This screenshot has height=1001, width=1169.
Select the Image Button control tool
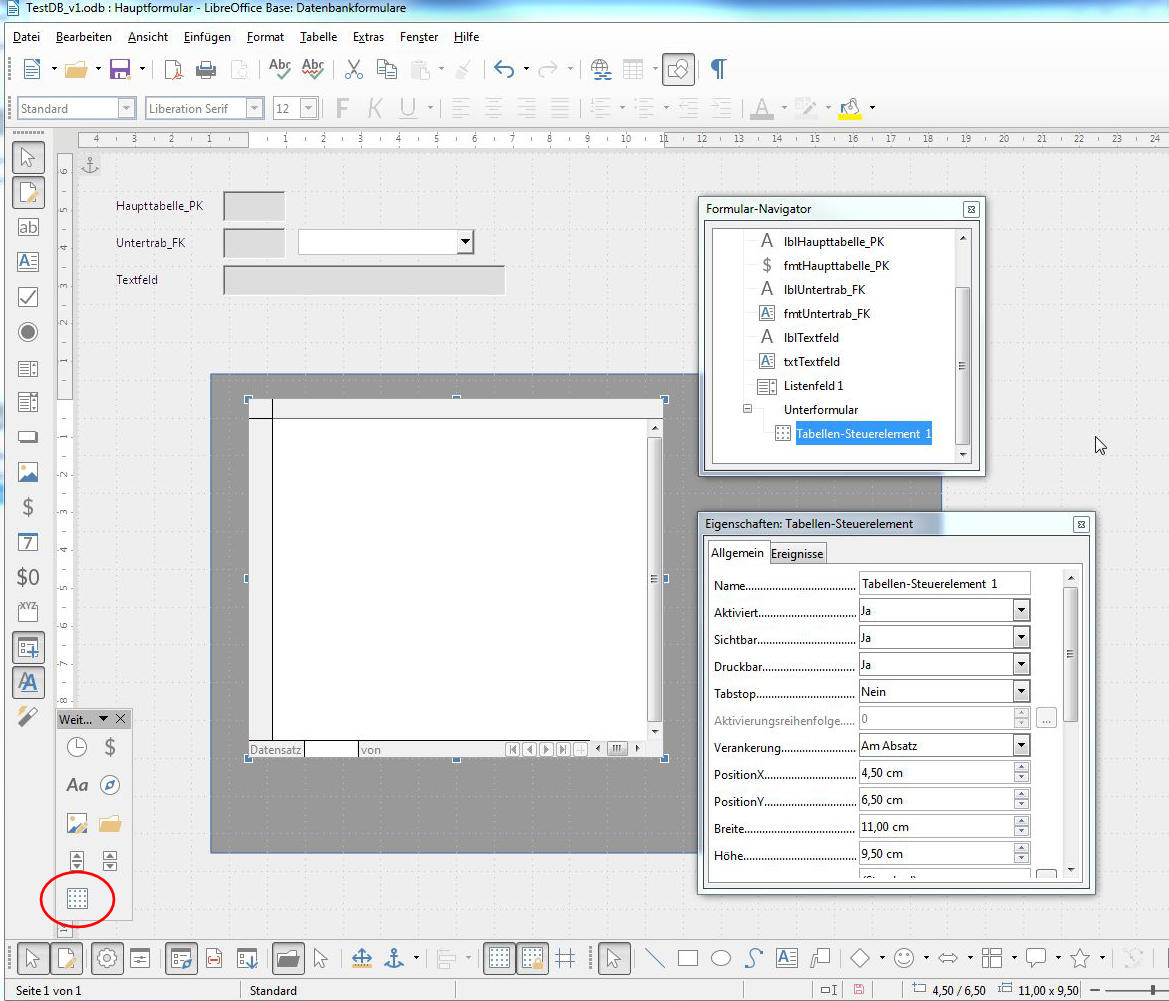coord(28,472)
